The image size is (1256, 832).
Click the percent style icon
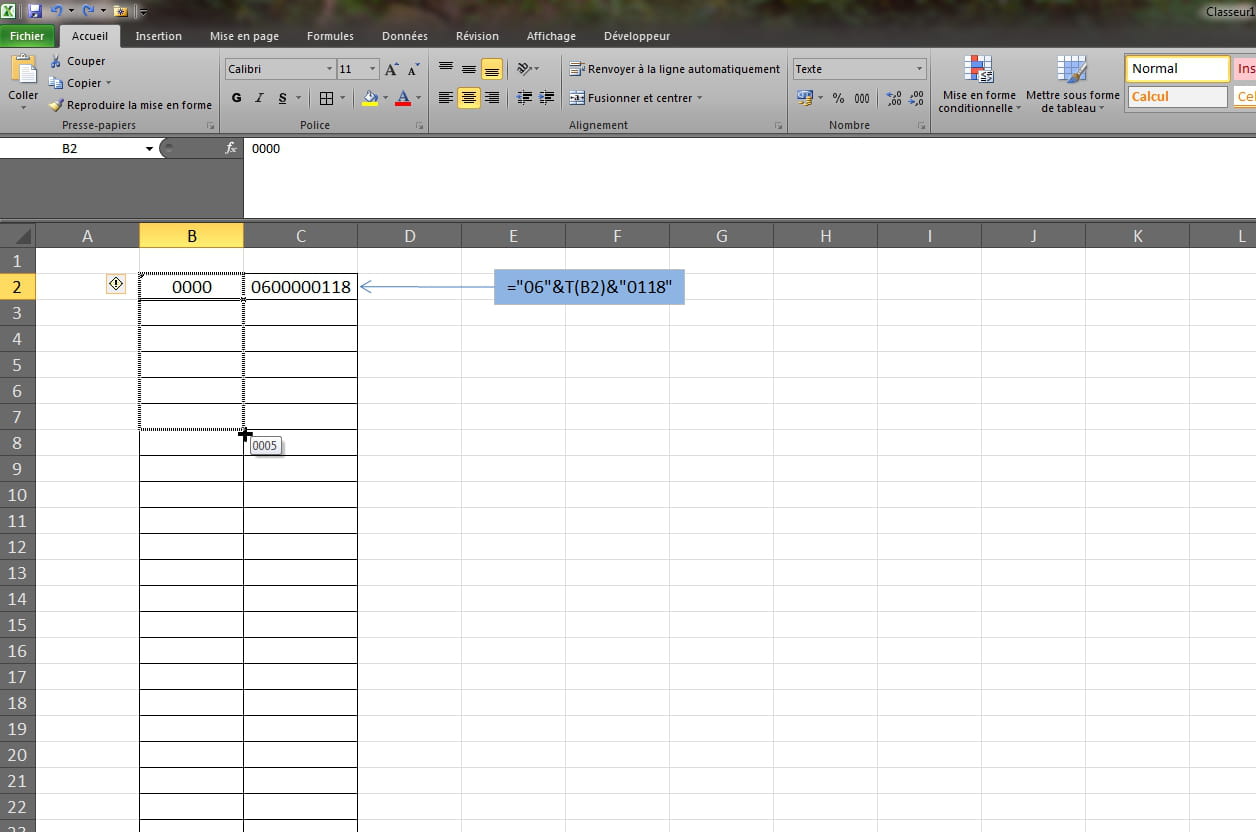[838, 98]
